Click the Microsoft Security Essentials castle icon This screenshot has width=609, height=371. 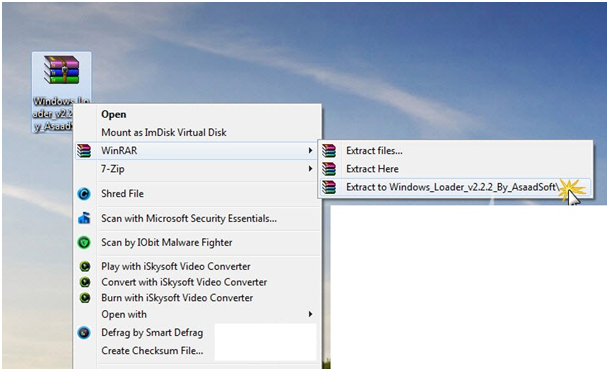[84, 218]
